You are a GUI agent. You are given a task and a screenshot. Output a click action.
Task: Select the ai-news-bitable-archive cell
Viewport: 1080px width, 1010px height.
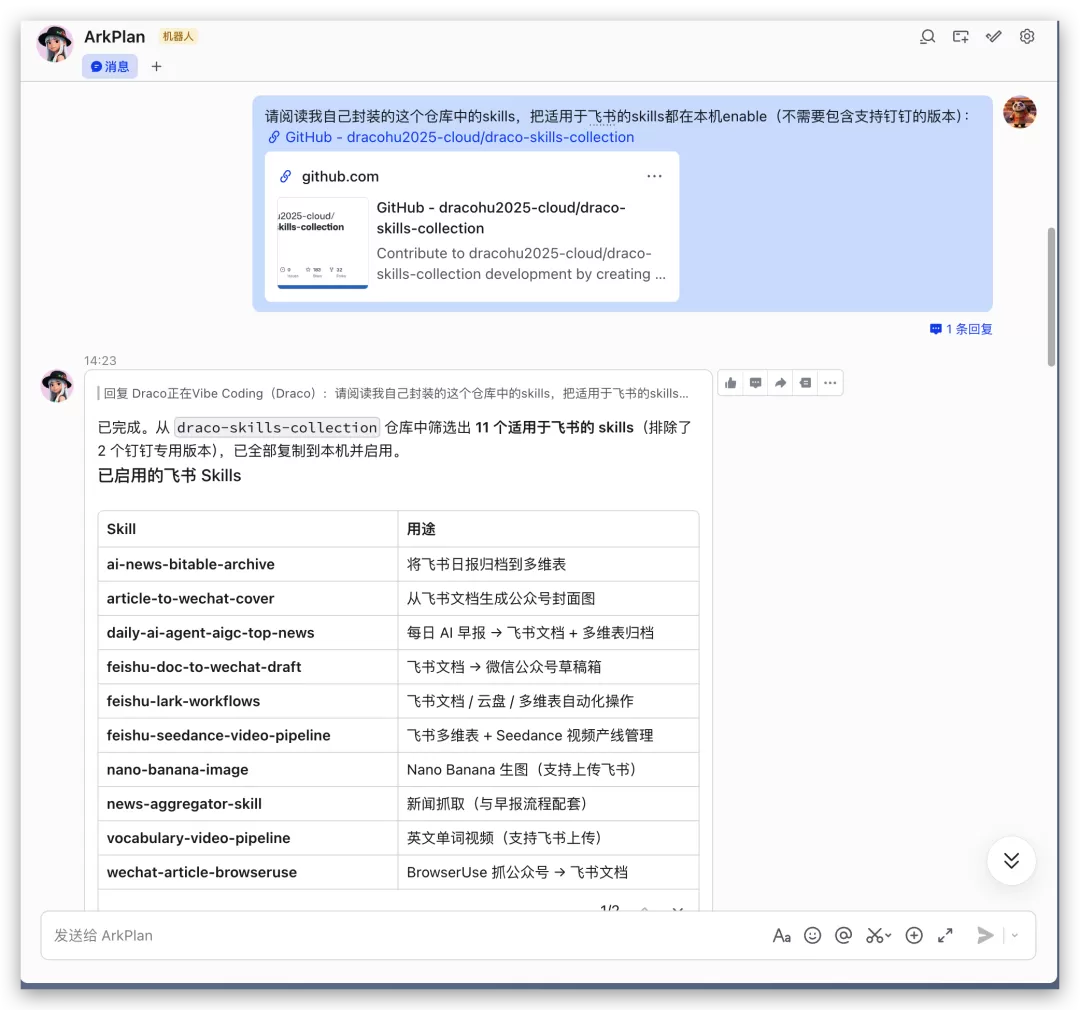pos(248,564)
